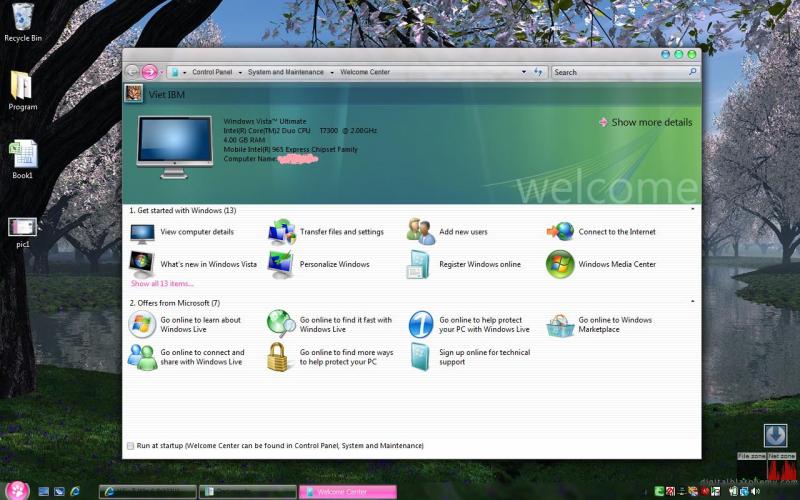This screenshot has width=800, height=500.
Task: Click the Welcome Center taskbar button
Action: coord(347,492)
